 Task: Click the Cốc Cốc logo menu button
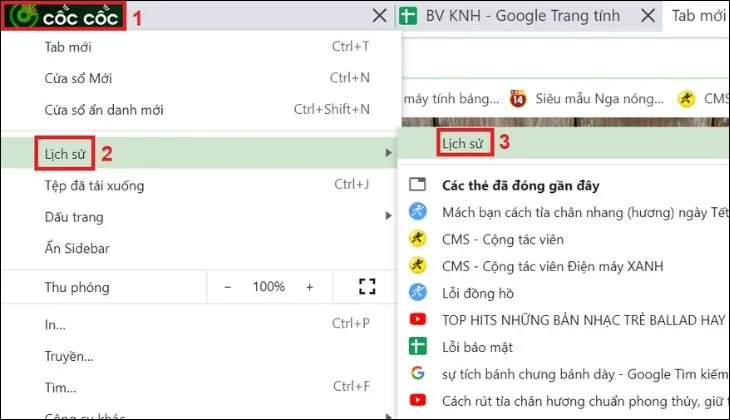coord(64,16)
